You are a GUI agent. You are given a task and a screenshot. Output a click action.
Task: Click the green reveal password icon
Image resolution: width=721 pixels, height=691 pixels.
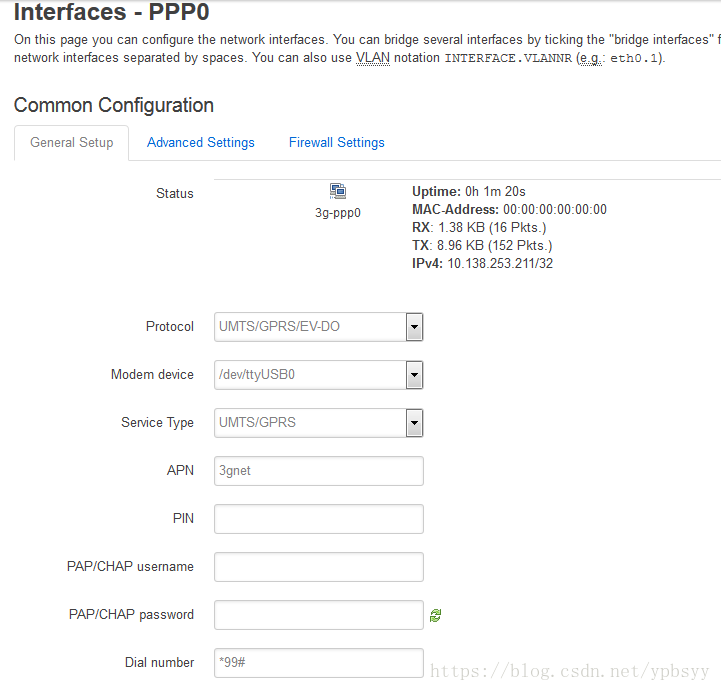click(436, 616)
